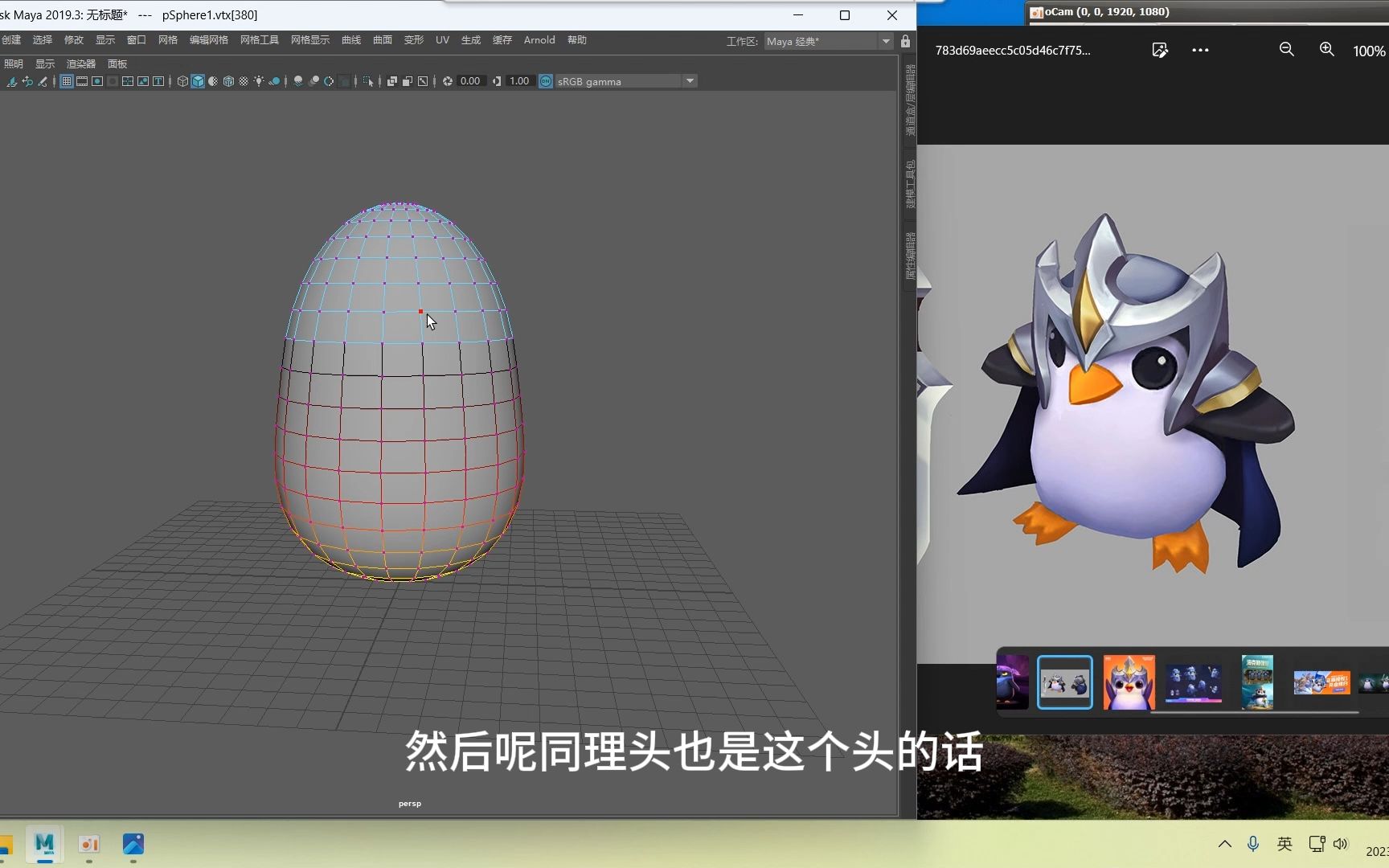Screen dimensions: 1389x868
Task: Click the use all lights bulb icon
Action: click(259, 81)
